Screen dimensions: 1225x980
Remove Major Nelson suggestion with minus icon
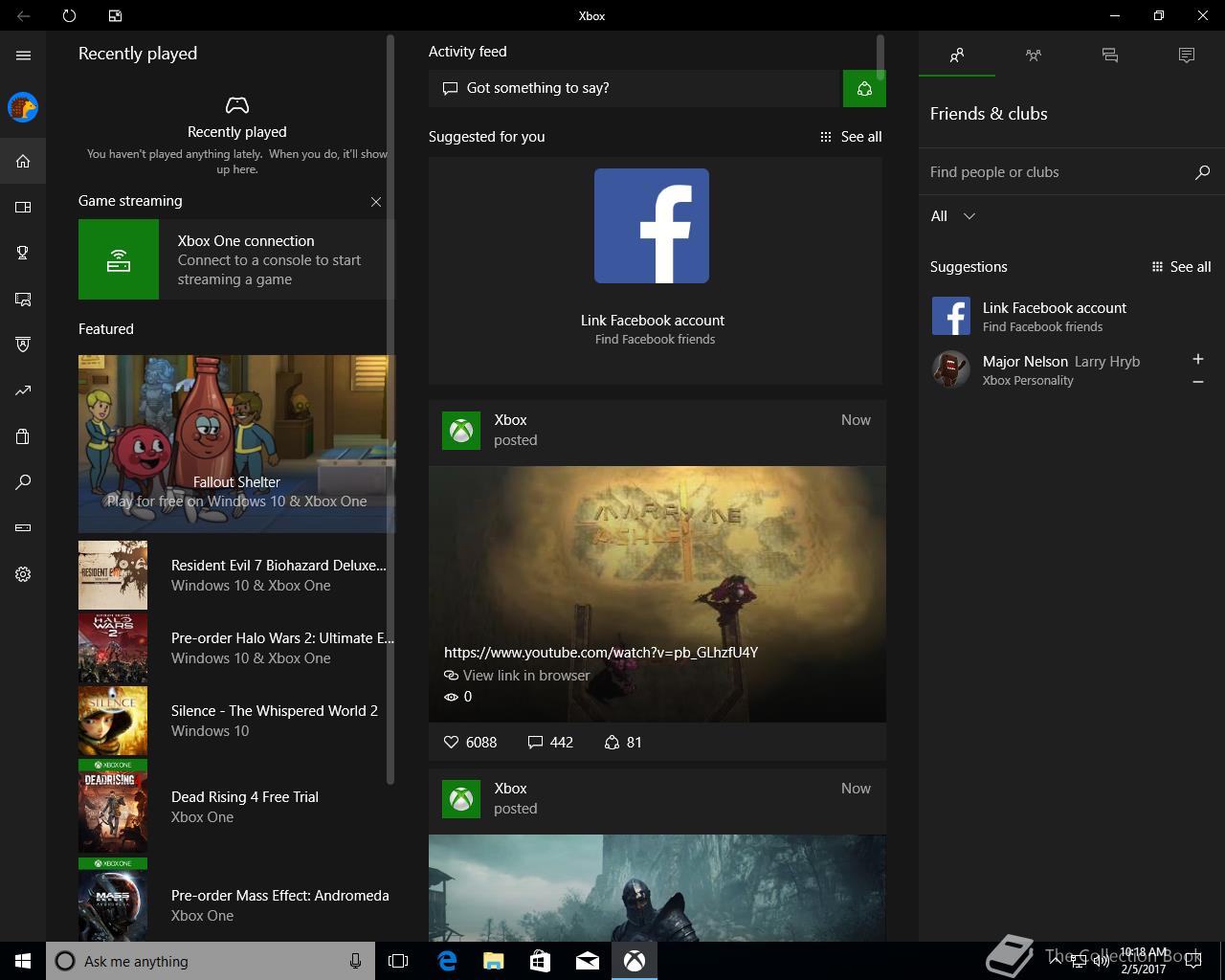(x=1198, y=382)
